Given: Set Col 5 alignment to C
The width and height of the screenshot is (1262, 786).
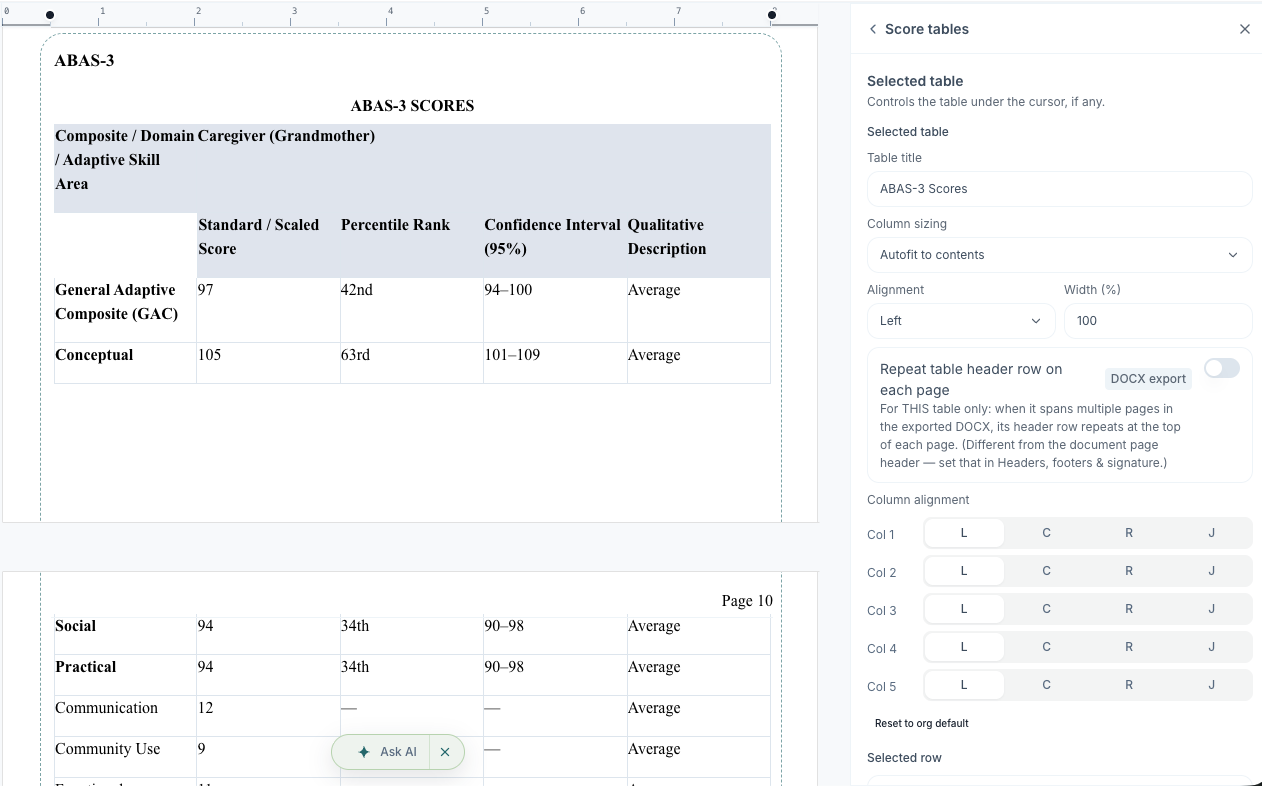Looking at the screenshot, I should pos(1046,685).
